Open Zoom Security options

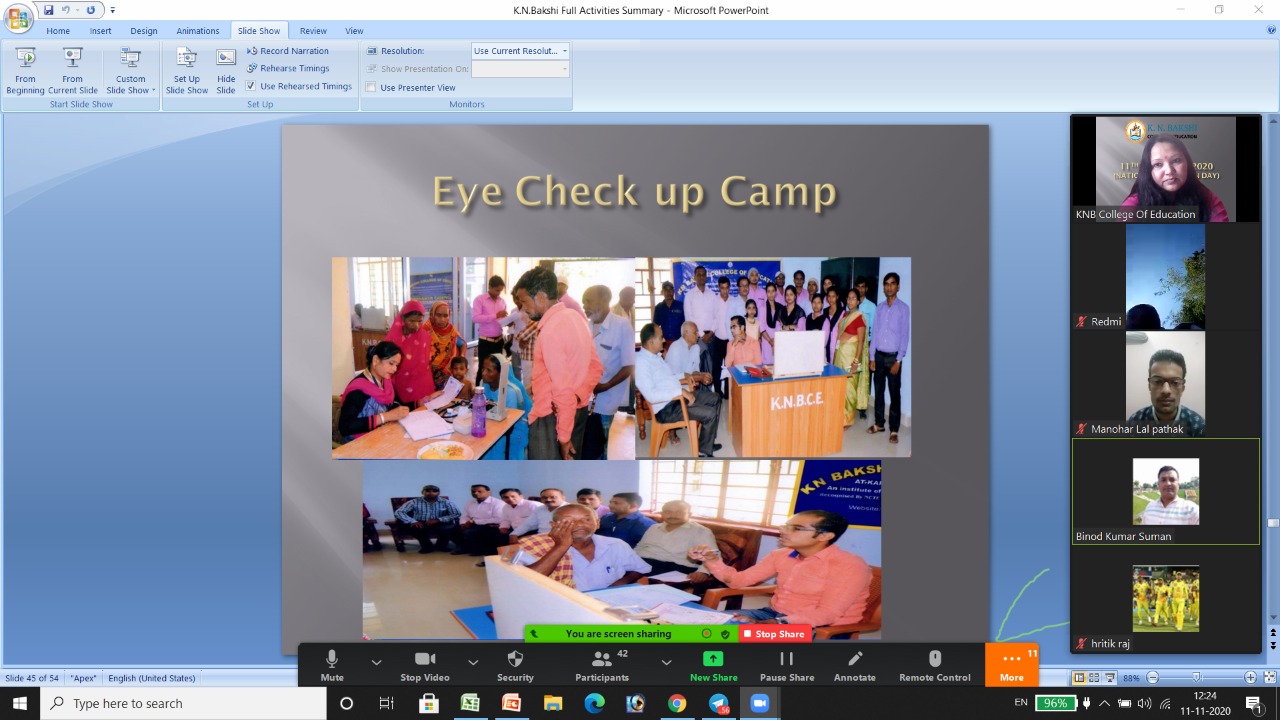[x=515, y=665]
